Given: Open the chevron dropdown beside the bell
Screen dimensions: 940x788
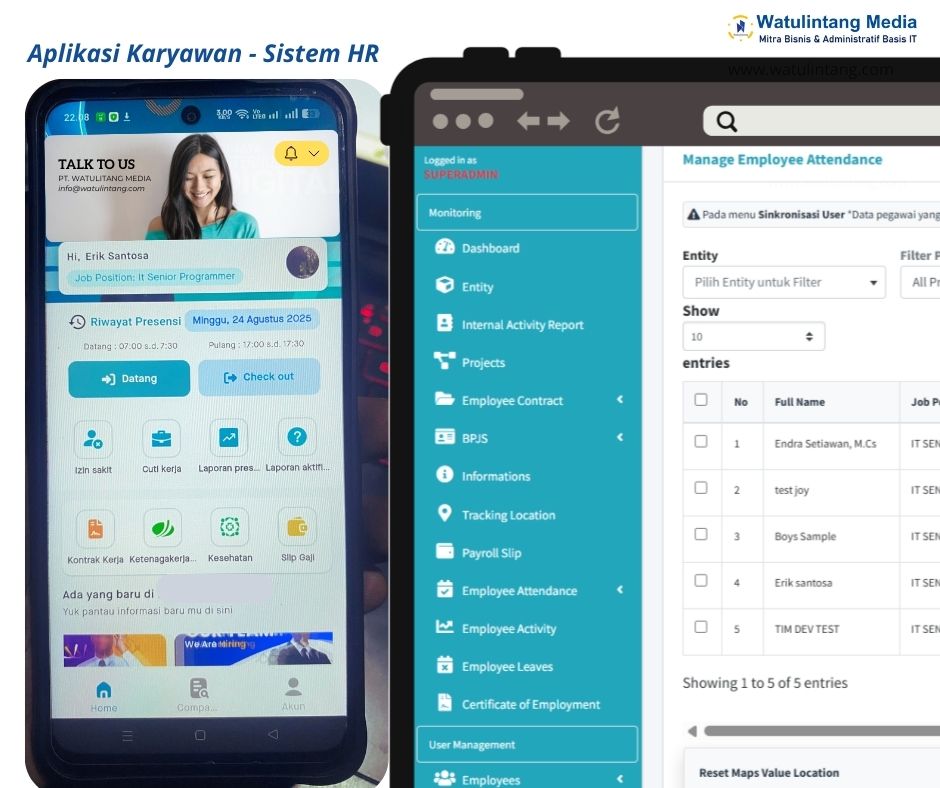Looking at the screenshot, I should tap(314, 154).
